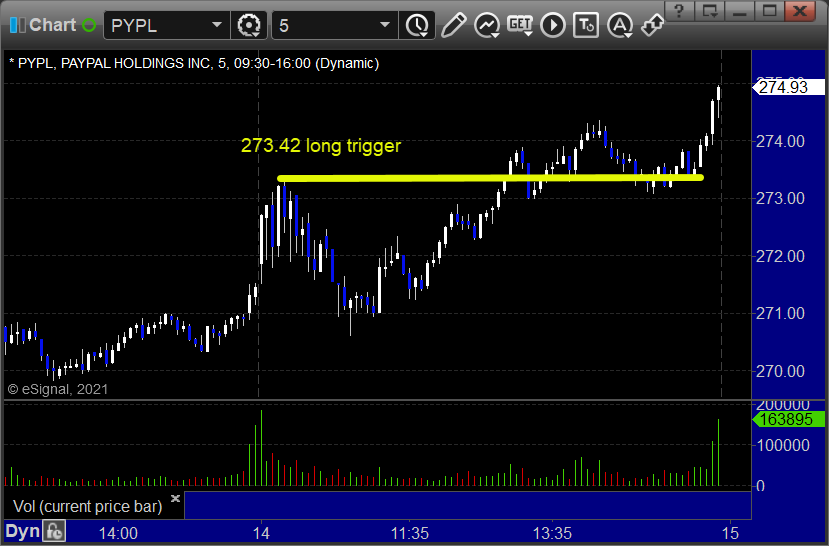This screenshot has height=546, width=829.
Task: Open the symbol settings gear icon
Action: (x=248, y=25)
